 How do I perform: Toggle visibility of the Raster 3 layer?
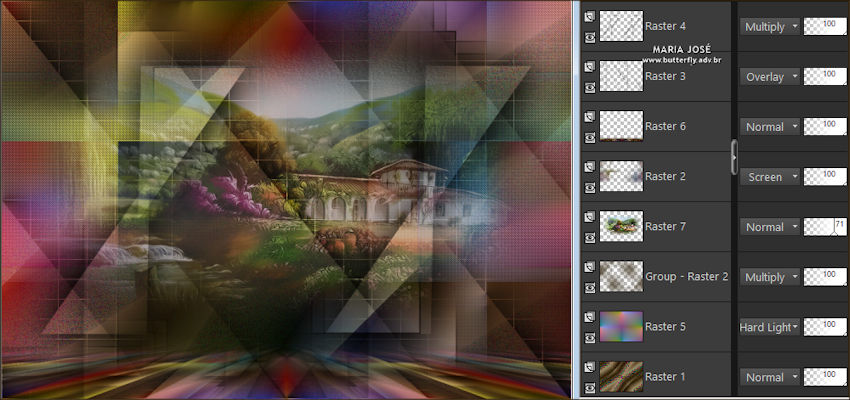[590, 87]
